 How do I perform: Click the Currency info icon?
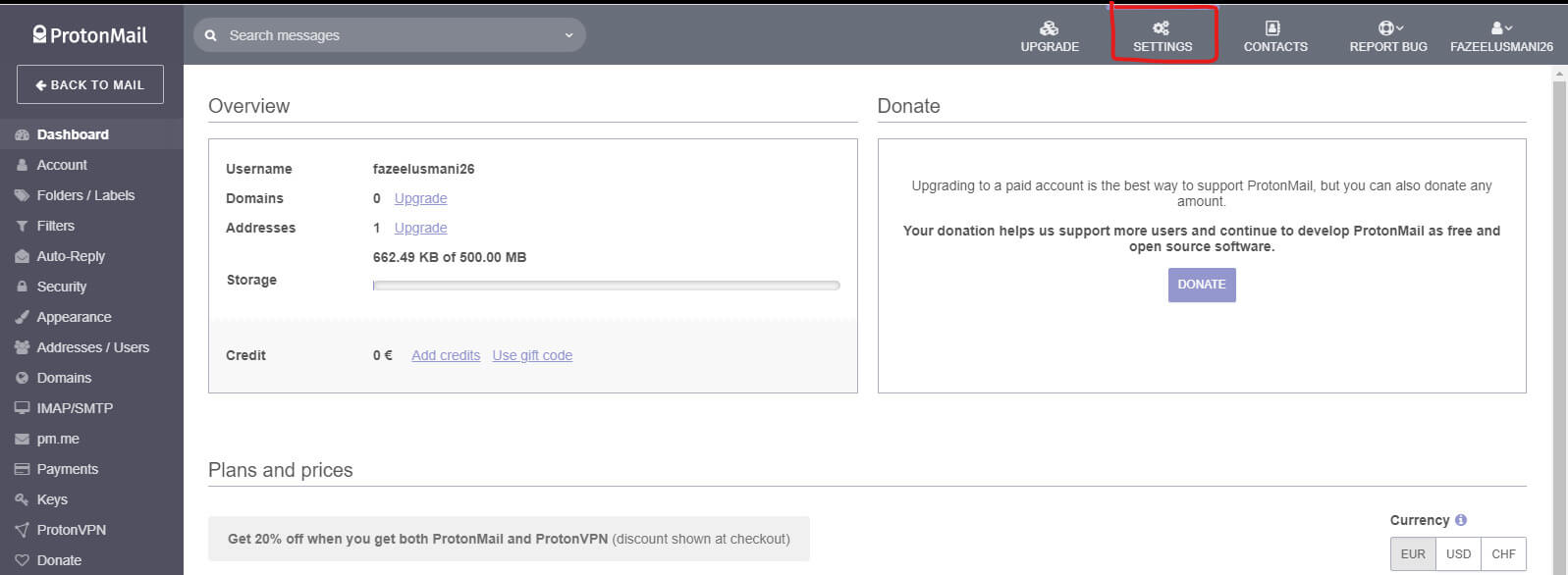(x=1461, y=520)
